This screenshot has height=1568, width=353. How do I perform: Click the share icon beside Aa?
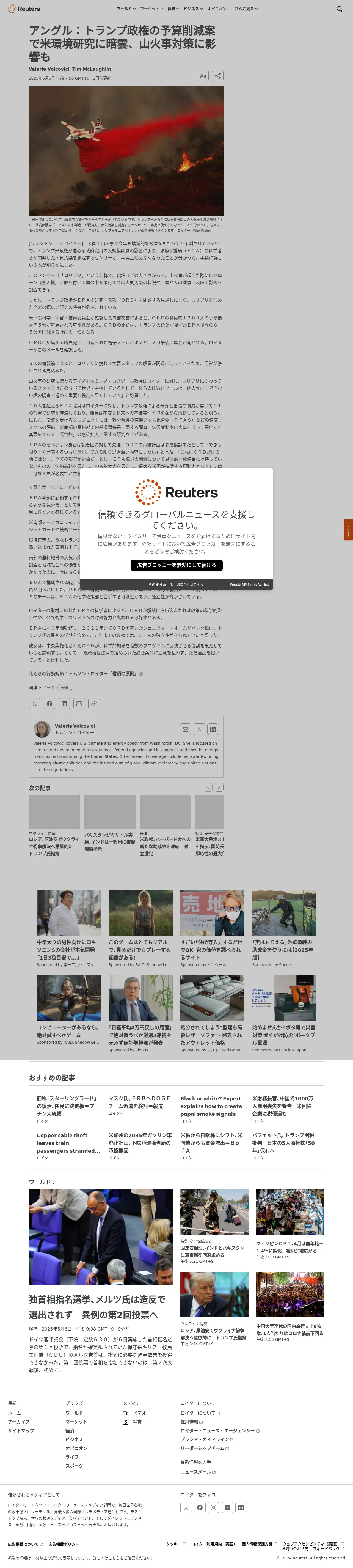pos(218,75)
